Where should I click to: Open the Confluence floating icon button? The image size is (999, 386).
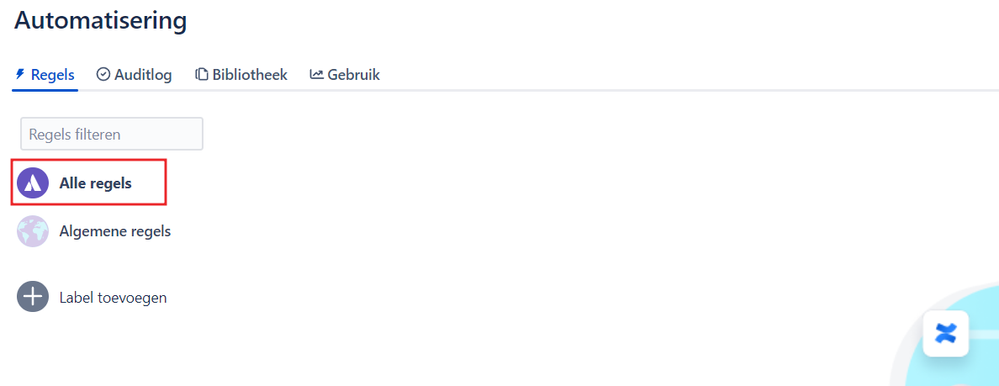(x=945, y=333)
